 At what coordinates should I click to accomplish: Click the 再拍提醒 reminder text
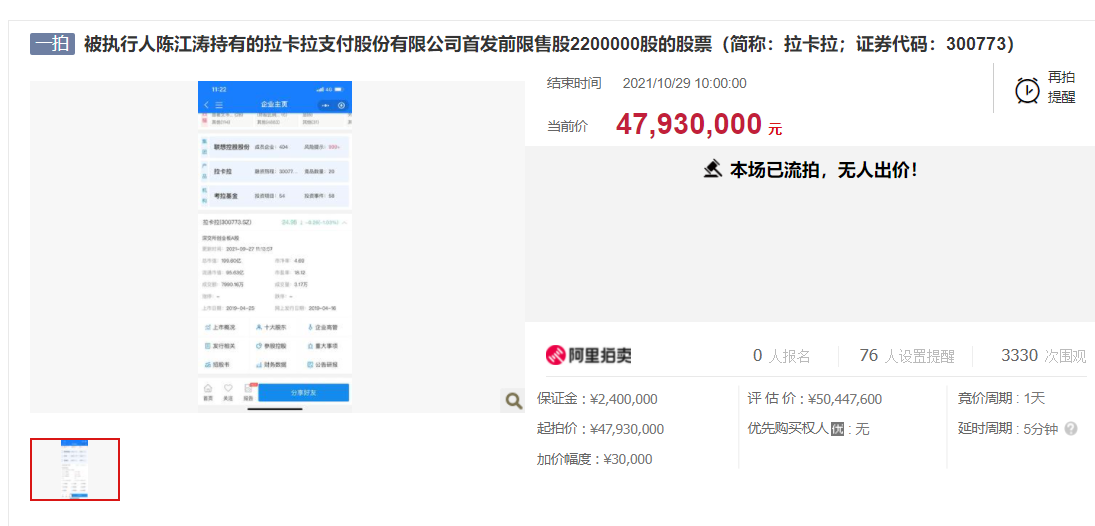tap(1061, 87)
